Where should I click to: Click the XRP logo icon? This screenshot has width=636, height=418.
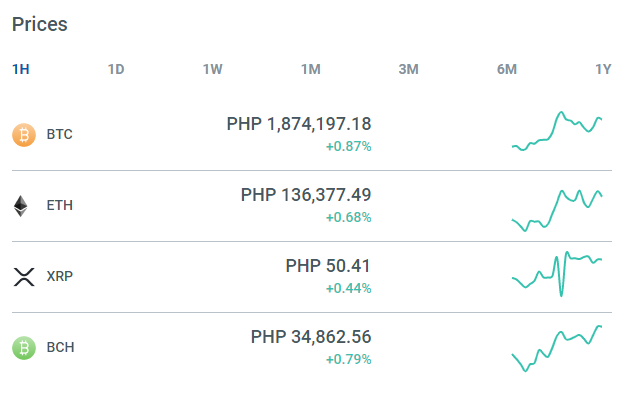point(24,277)
